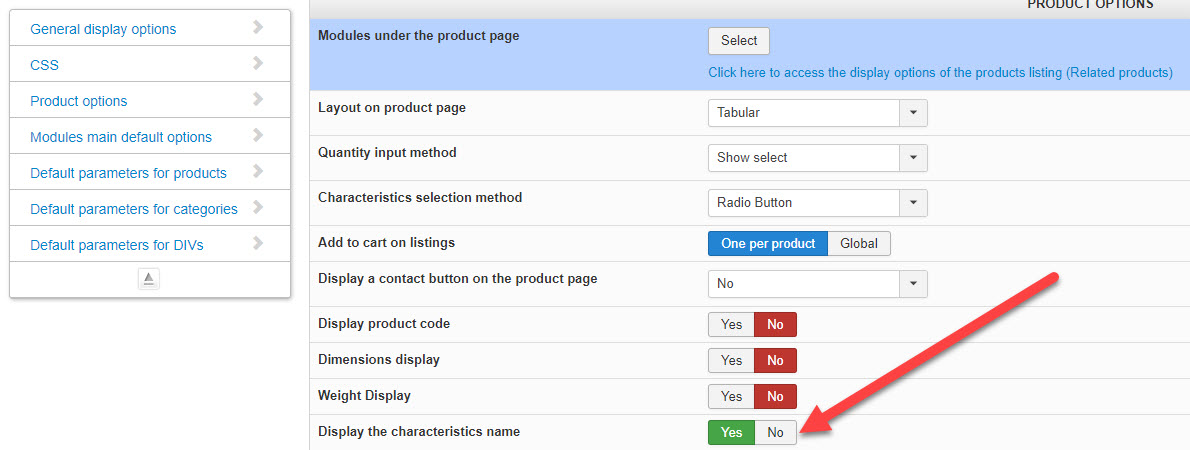Click chevron icon beside General display options
The image size is (1190, 450).
pyautogui.click(x=258, y=28)
